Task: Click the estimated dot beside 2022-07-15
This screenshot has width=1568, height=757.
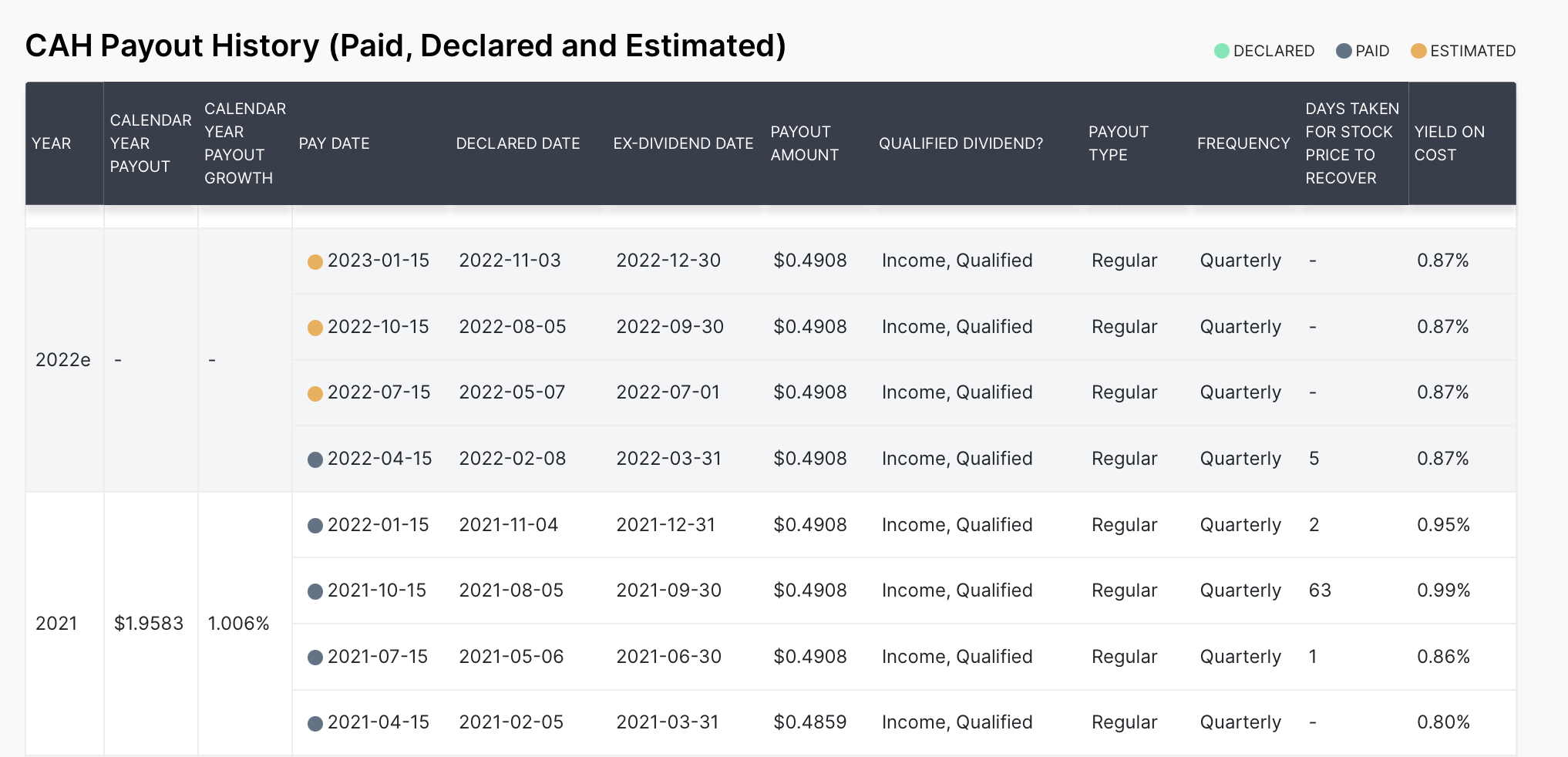Action: [315, 392]
